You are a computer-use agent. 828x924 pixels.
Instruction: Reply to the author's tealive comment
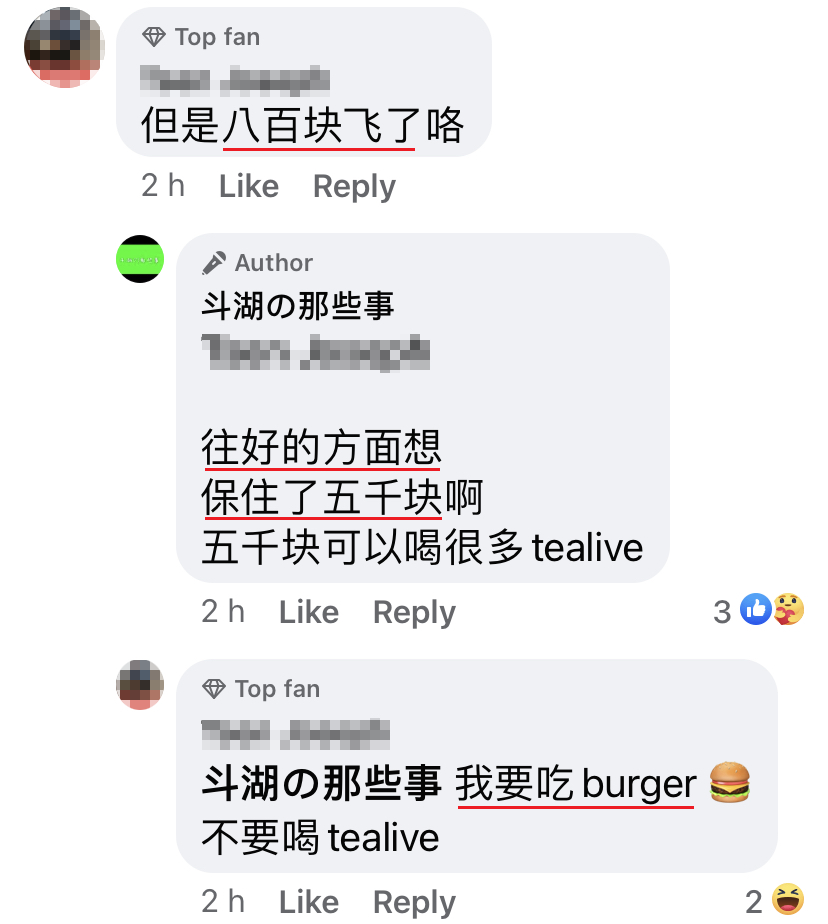414,612
